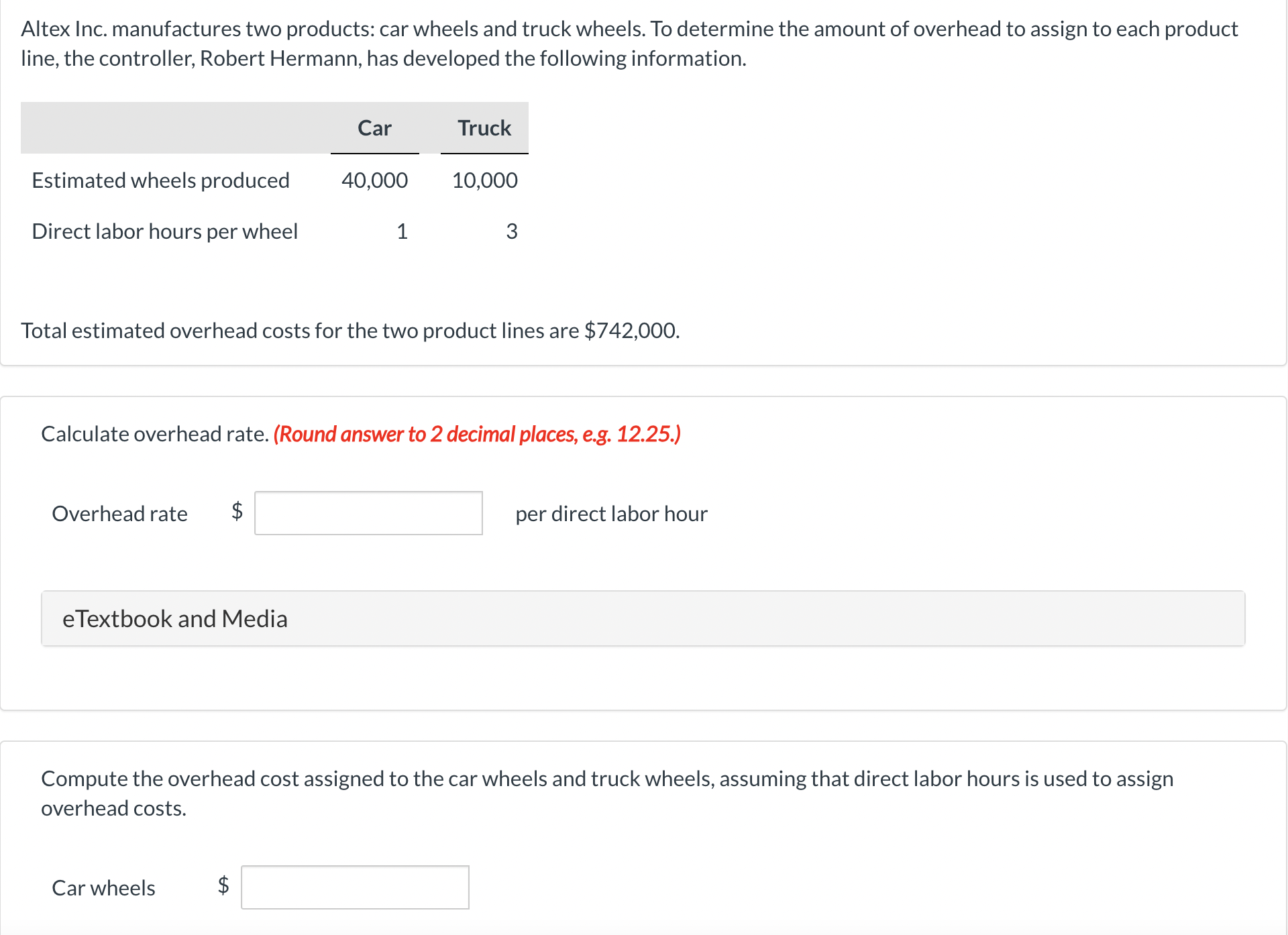Screen dimensions: 1288x935
Task: Click the Direct labor hours per wheel label
Action: pyautogui.click(x=164, y=231)
